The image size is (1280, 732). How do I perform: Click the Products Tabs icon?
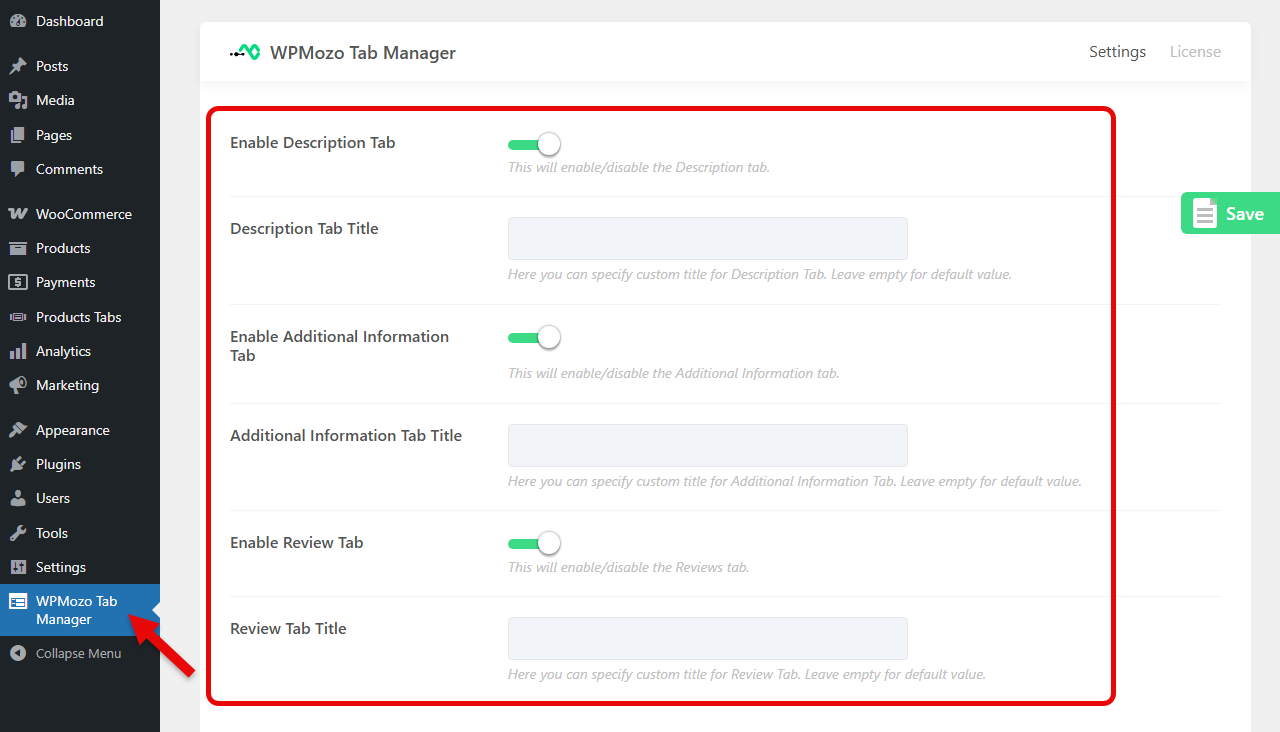click(x=18, y=317)
